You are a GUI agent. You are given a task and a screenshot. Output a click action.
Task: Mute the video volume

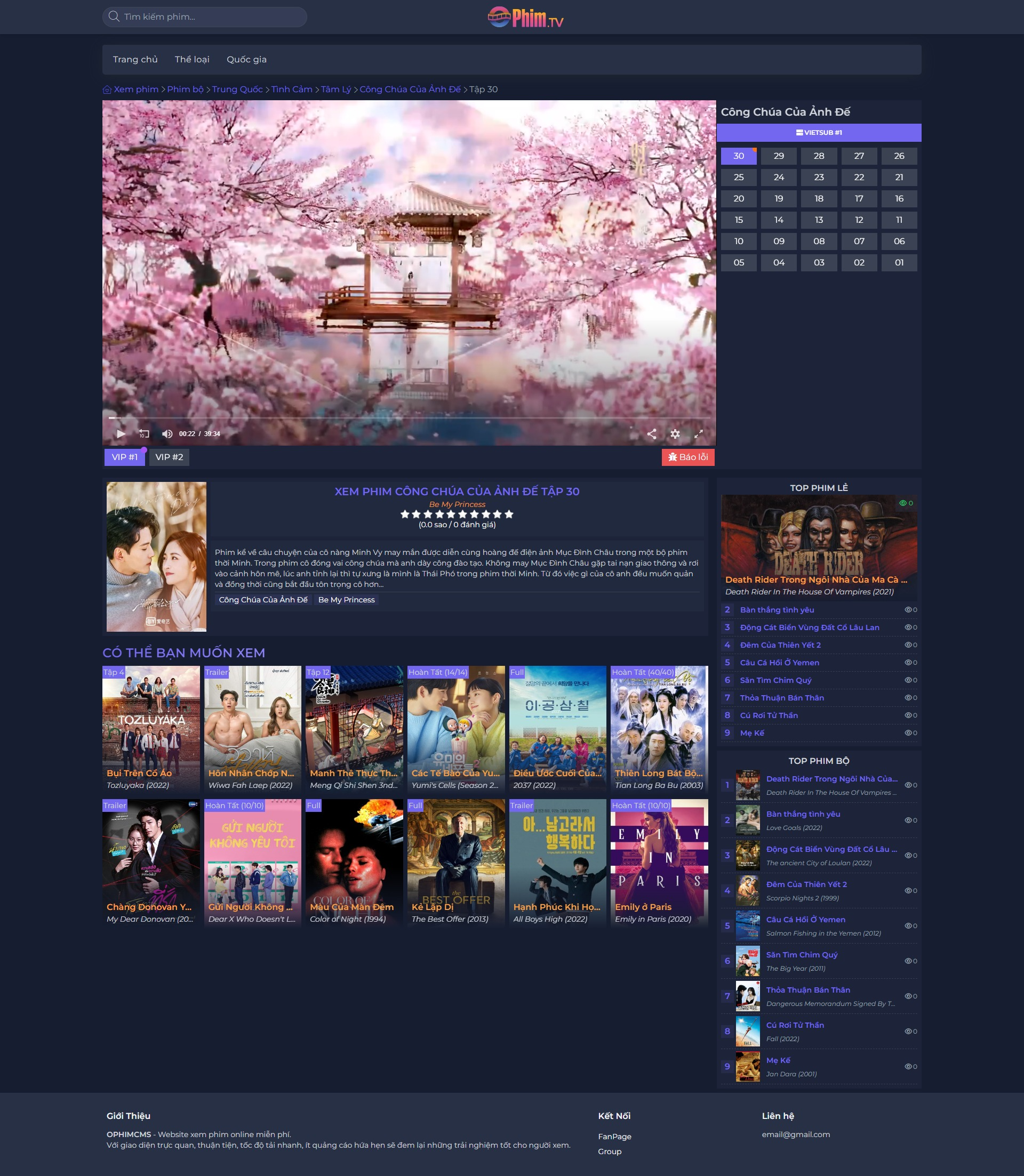(x=167, y=434)
